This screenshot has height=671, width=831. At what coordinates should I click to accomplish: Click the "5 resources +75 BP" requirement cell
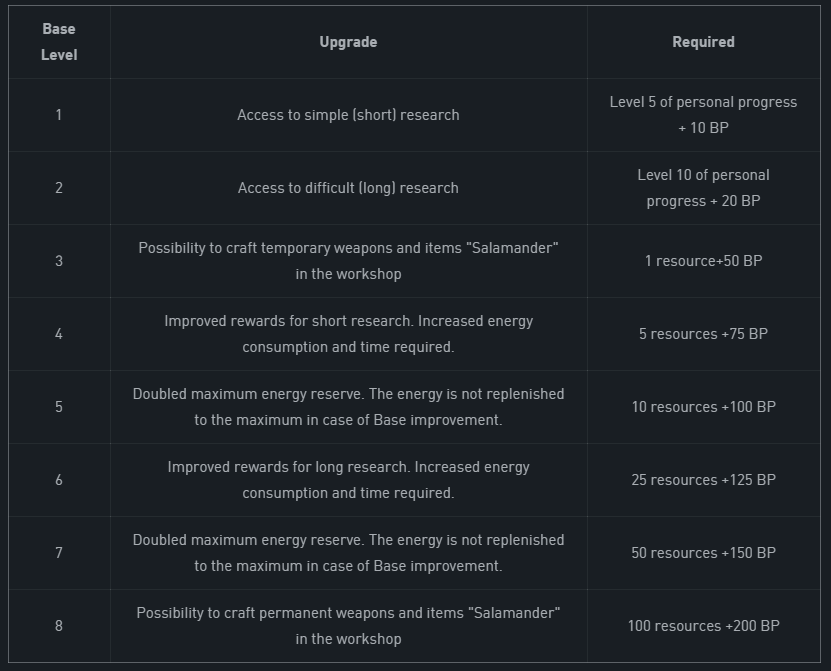click(x=703, y=334)
